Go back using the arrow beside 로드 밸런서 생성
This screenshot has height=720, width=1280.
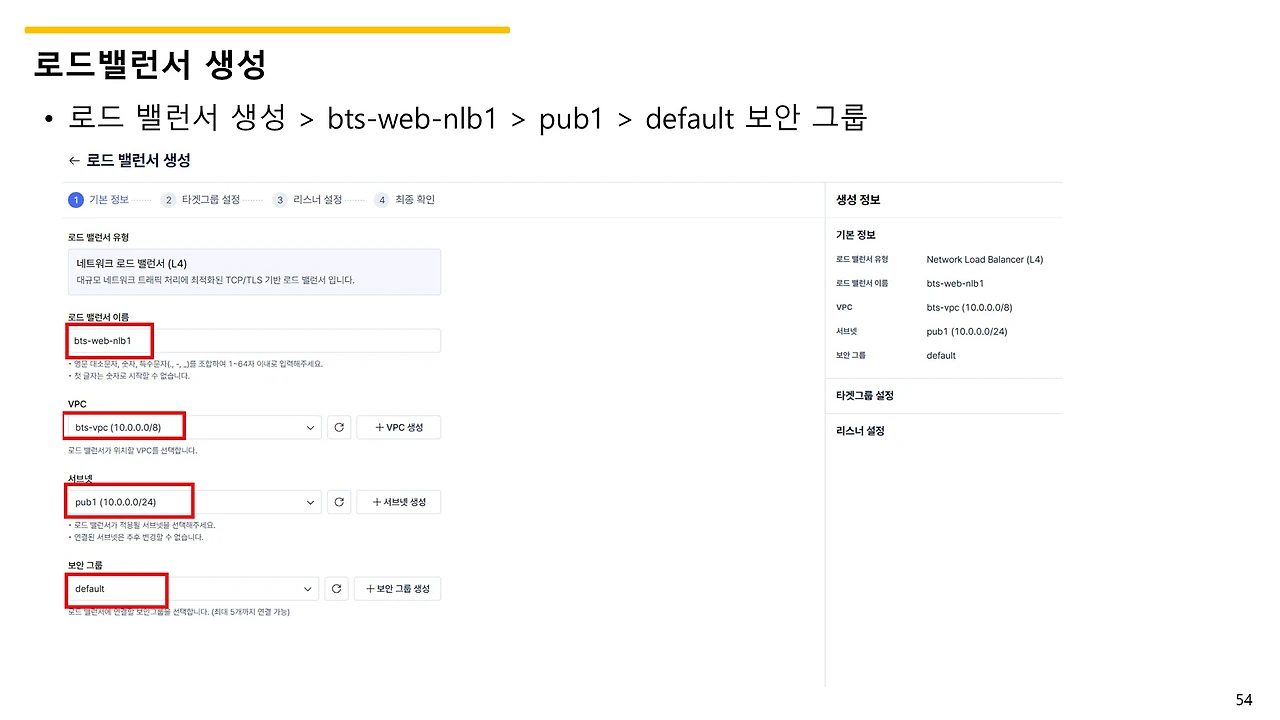(x=73, y=160)
